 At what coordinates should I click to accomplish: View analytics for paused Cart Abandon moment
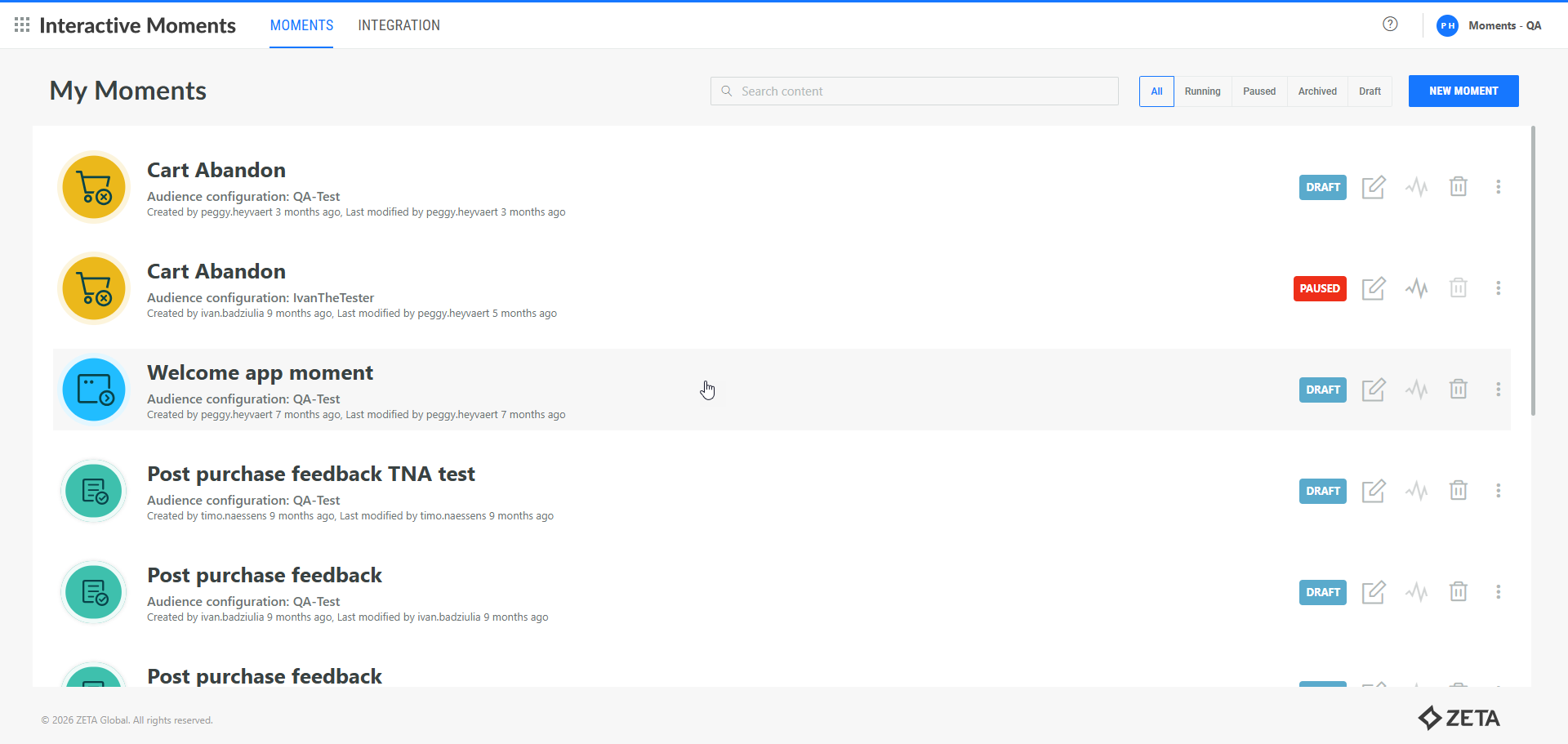1416,288
